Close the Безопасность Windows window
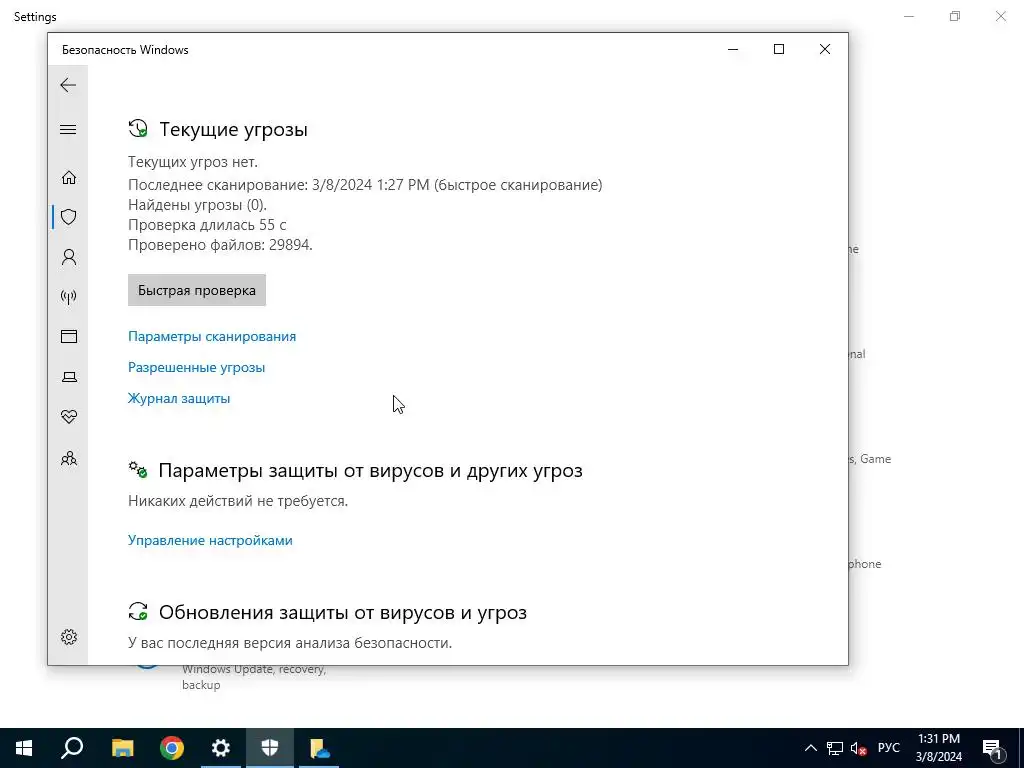1024x768 pixels. (x=825, y=49)
